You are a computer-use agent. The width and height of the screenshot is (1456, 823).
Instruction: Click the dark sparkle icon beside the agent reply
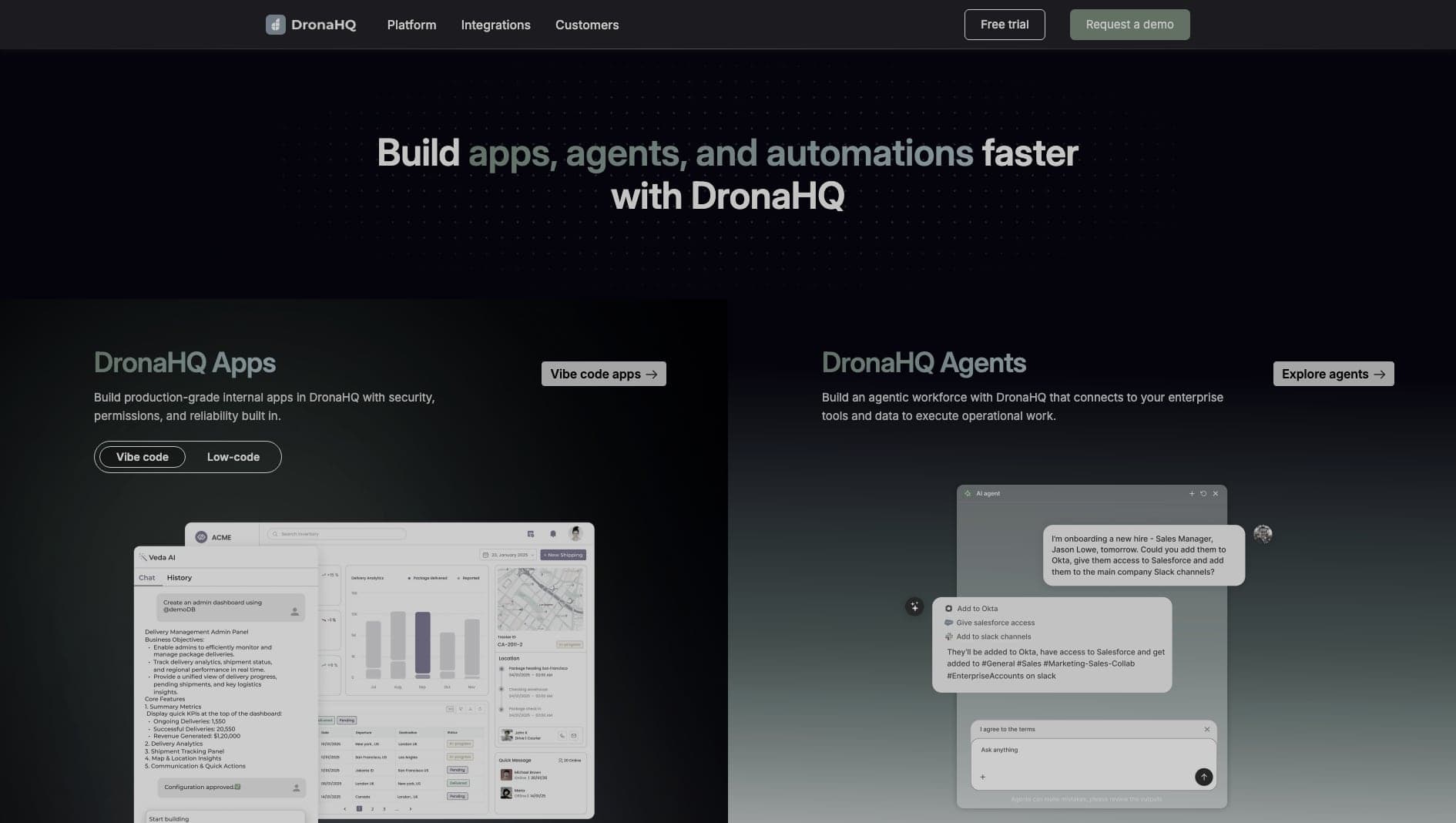tap(914, 606)
